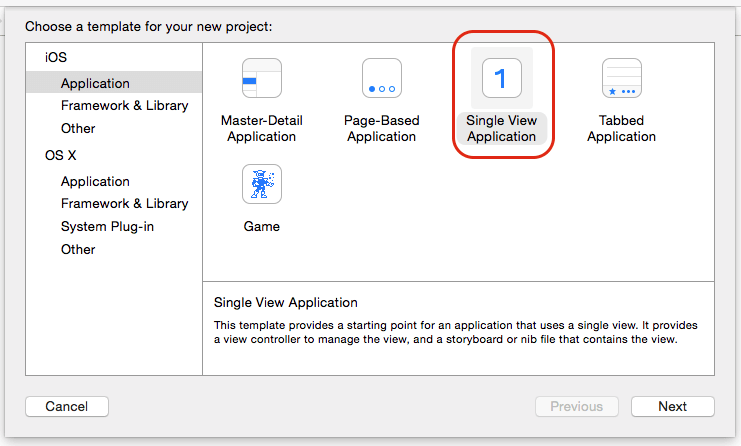Viewport: 741px width, 446px height.
Task: Click the Game label text
Action: (x=262, y=226)
